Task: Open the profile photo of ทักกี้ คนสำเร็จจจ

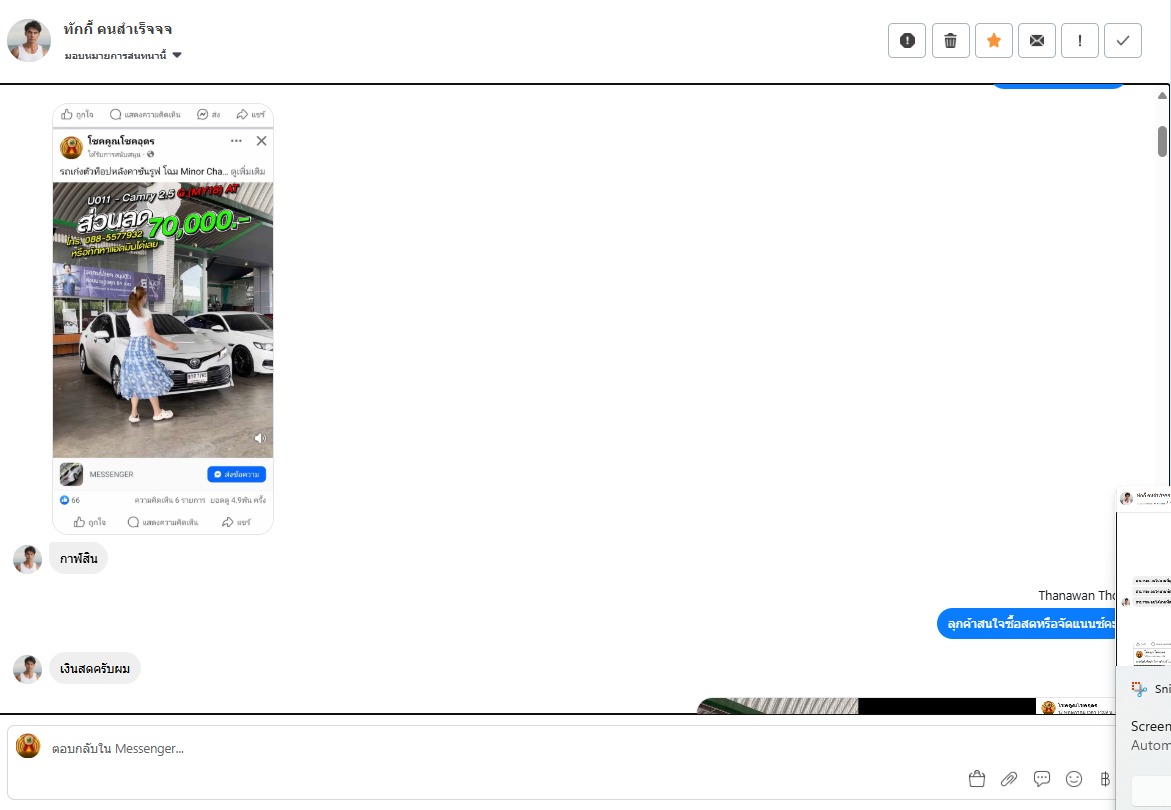Action: coord(29,40)
